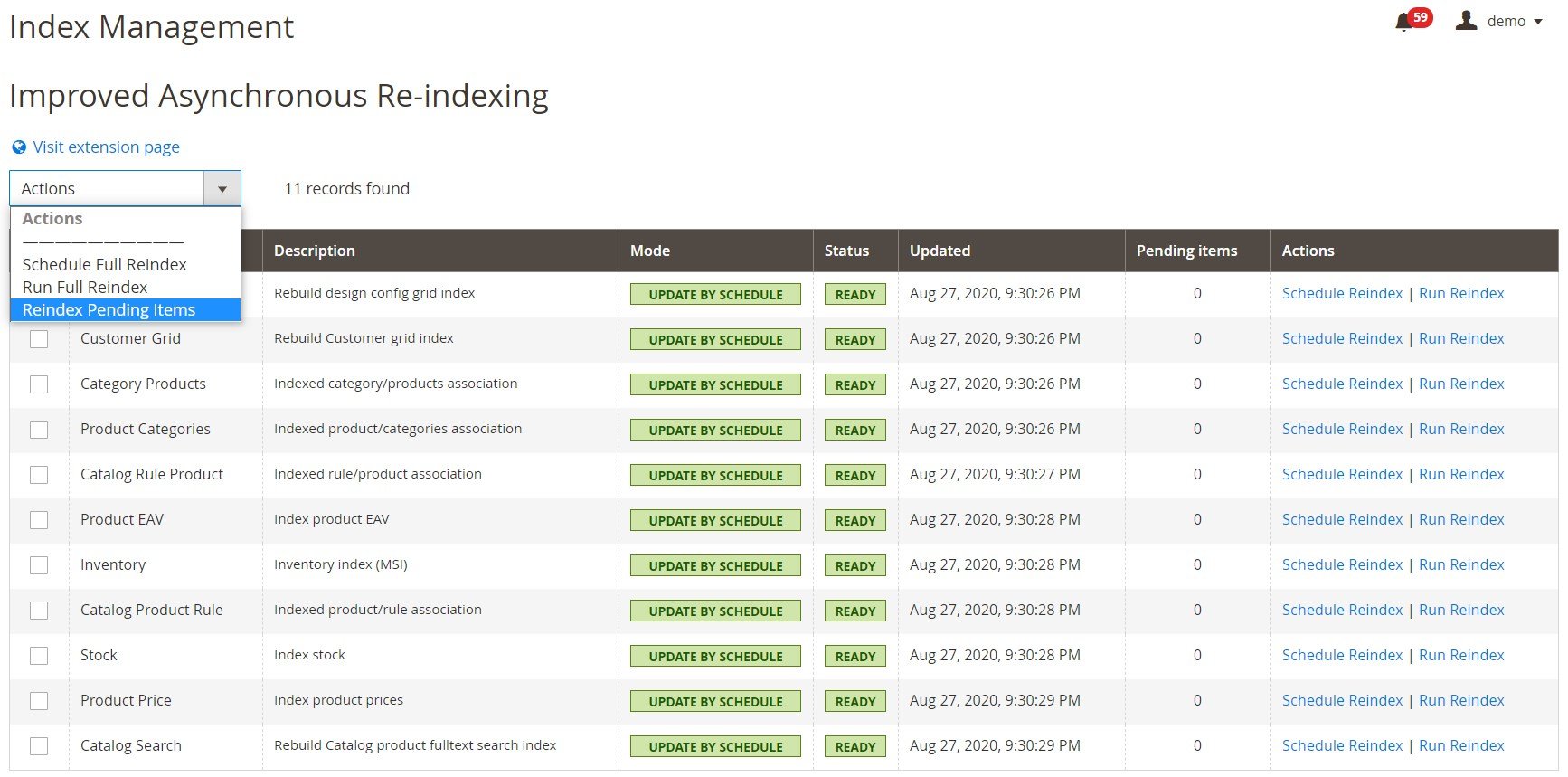Schedule Reindex for design config grid row
The image size is (1568, 777).
(x=1342, y=293)
